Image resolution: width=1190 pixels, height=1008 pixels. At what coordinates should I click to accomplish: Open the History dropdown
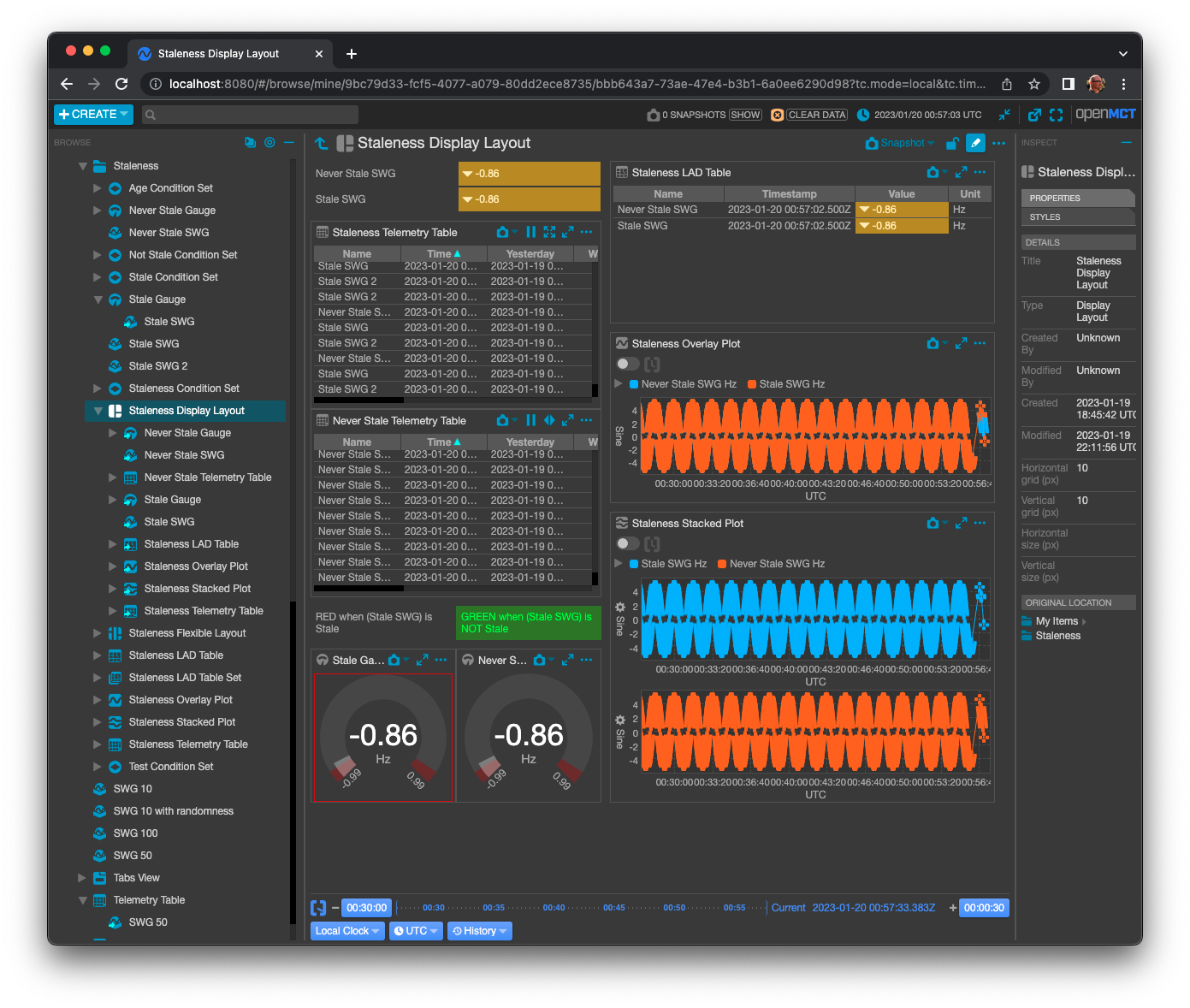pos(479,931)
